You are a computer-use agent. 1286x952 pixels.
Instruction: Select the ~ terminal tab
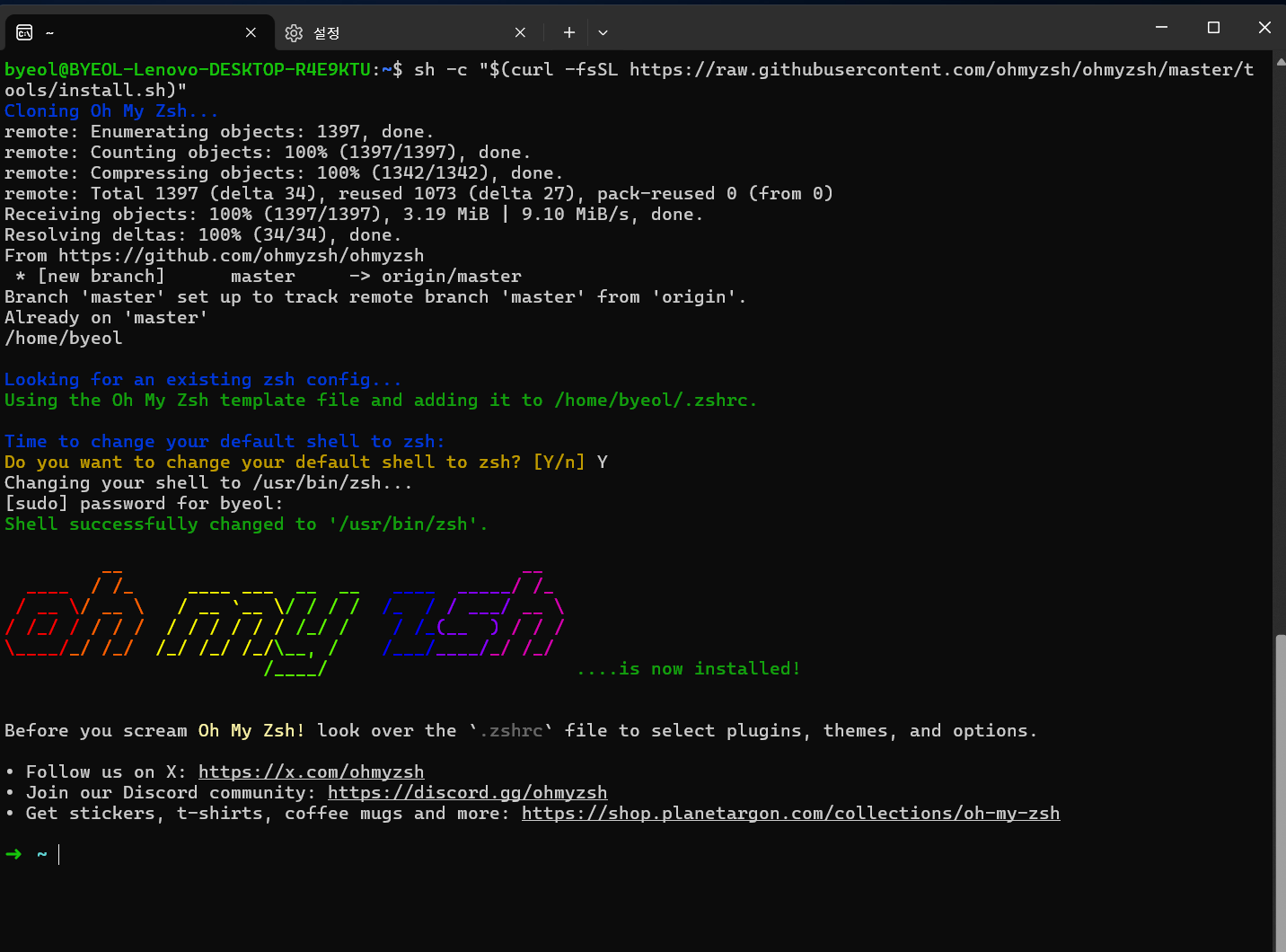139,32
